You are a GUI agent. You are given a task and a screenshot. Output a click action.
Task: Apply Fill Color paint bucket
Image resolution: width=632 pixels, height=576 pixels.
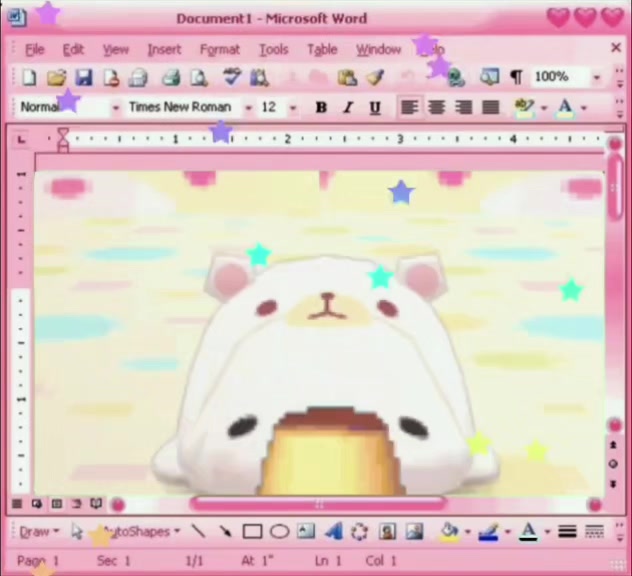pyautogui.click(x=449, y=531)
